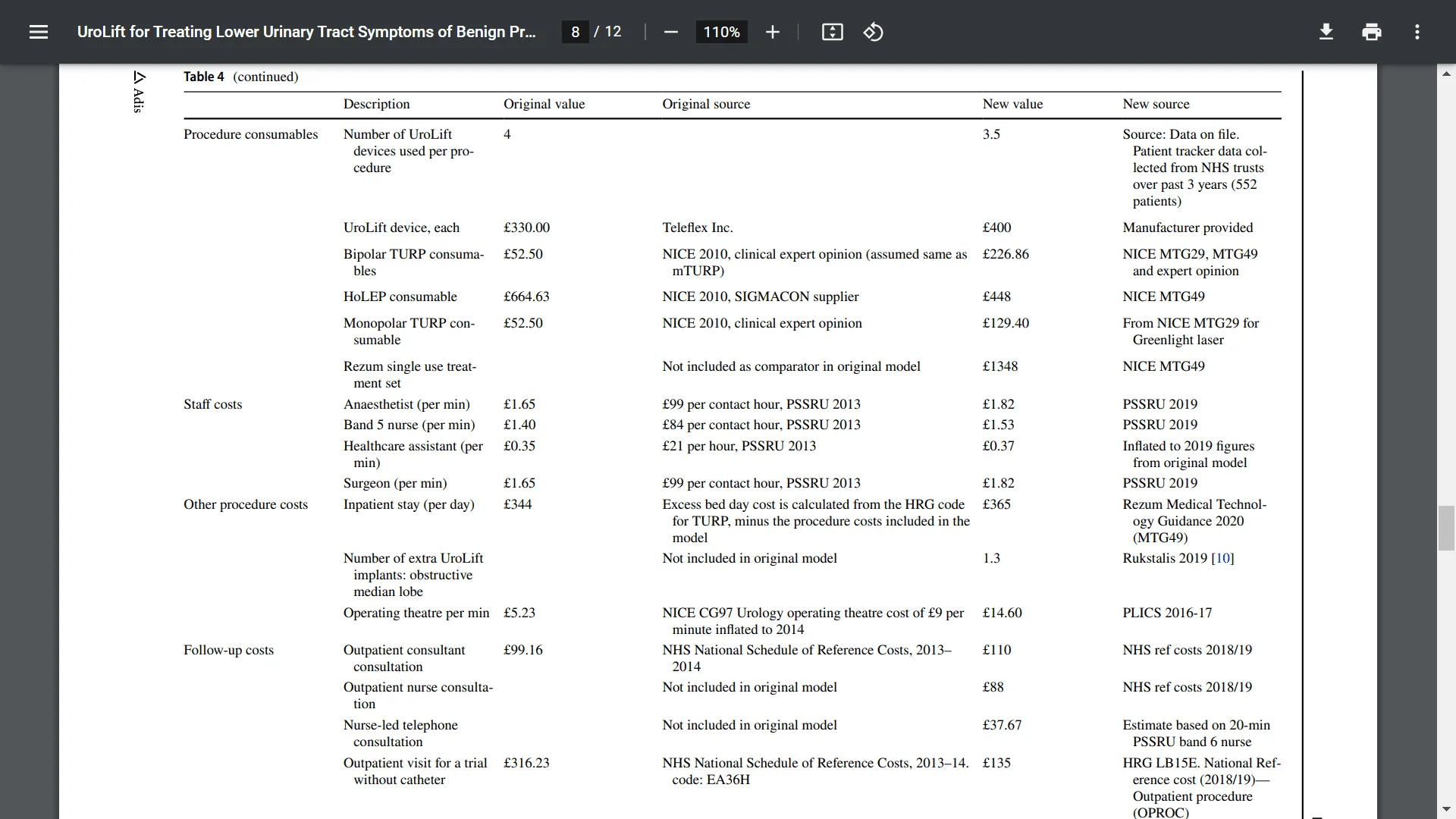Screen dimensions: 1456x819
Task: Edit the 110% zoom level field
Action: click(x=721, y=32)
